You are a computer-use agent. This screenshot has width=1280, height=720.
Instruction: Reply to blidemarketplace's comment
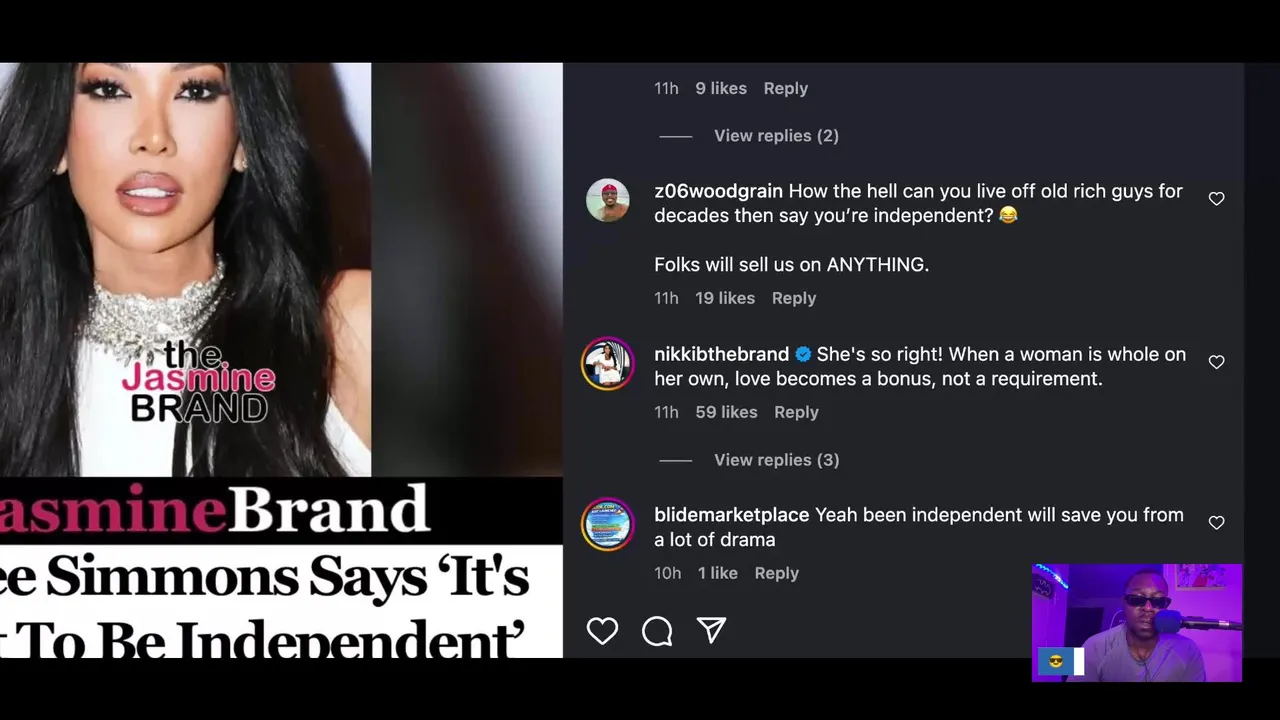(776, 573)
